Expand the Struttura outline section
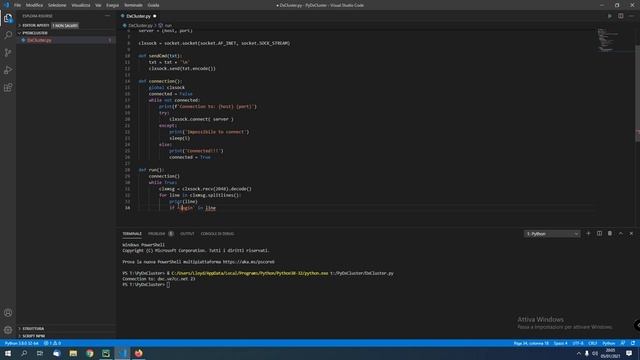This screenshot has height=360, width=640. click(33, 329)
